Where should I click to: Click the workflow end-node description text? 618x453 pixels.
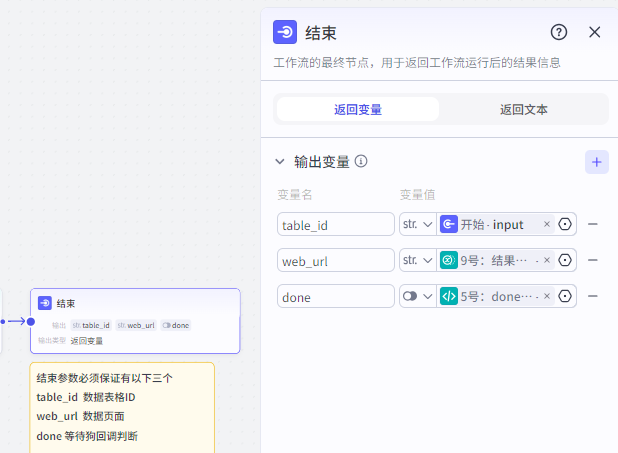pos(417,63)
